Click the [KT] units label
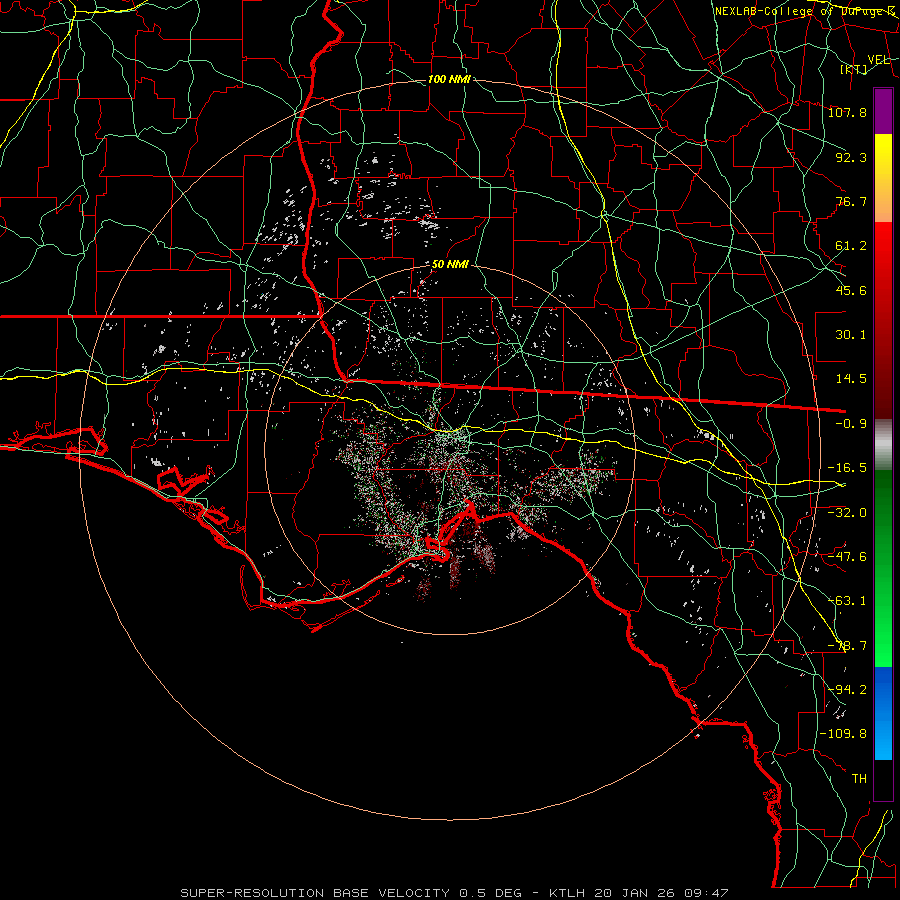This screenshot has height=900, width=900. 854,69
